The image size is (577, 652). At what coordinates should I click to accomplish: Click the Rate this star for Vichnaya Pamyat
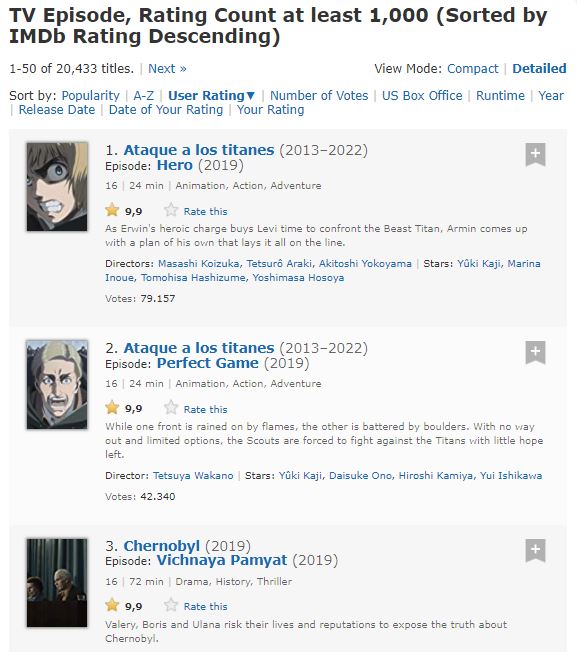171,605
